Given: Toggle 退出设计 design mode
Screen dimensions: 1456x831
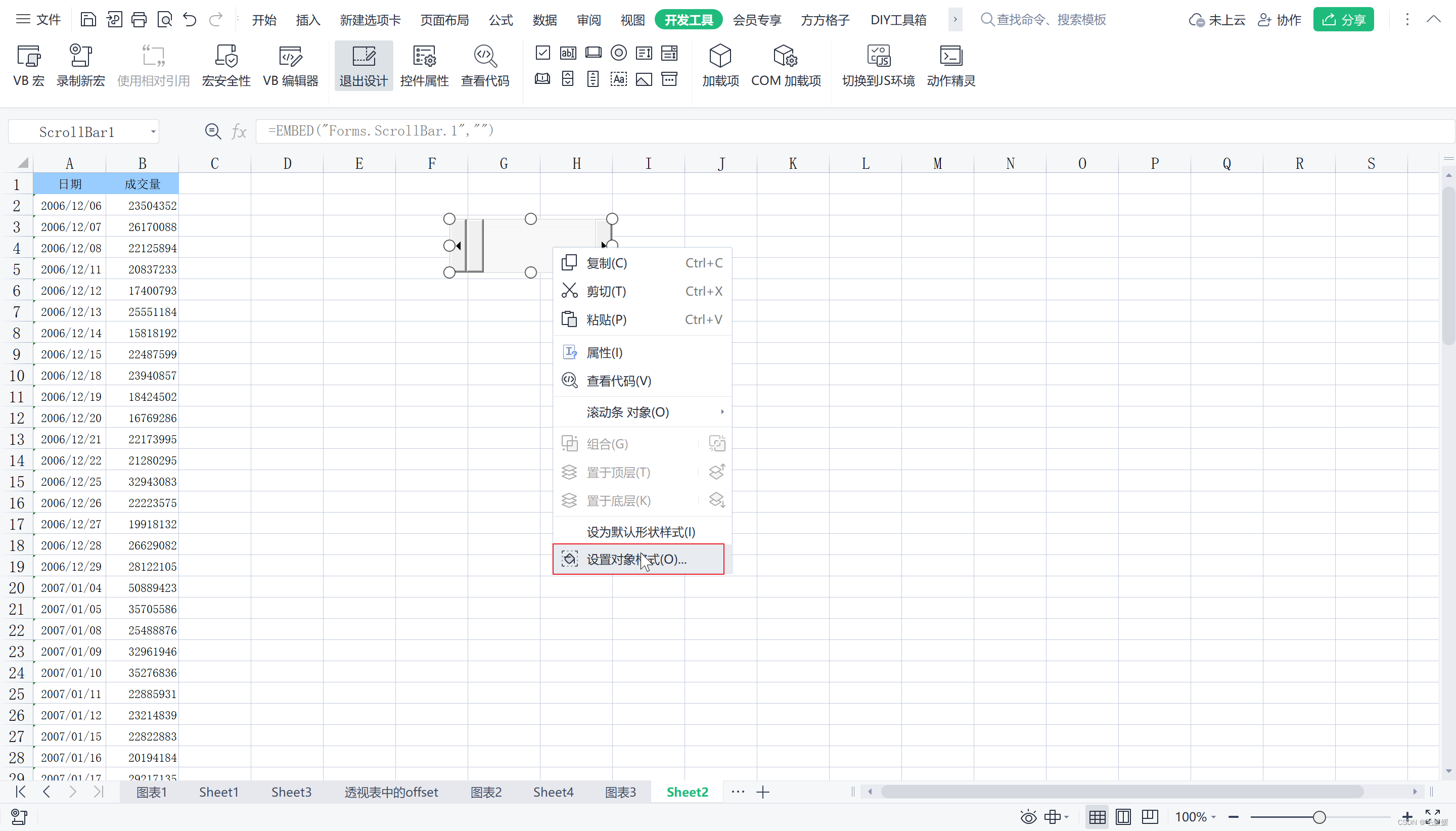Looking at the screenshot, I should pos(363,66).
